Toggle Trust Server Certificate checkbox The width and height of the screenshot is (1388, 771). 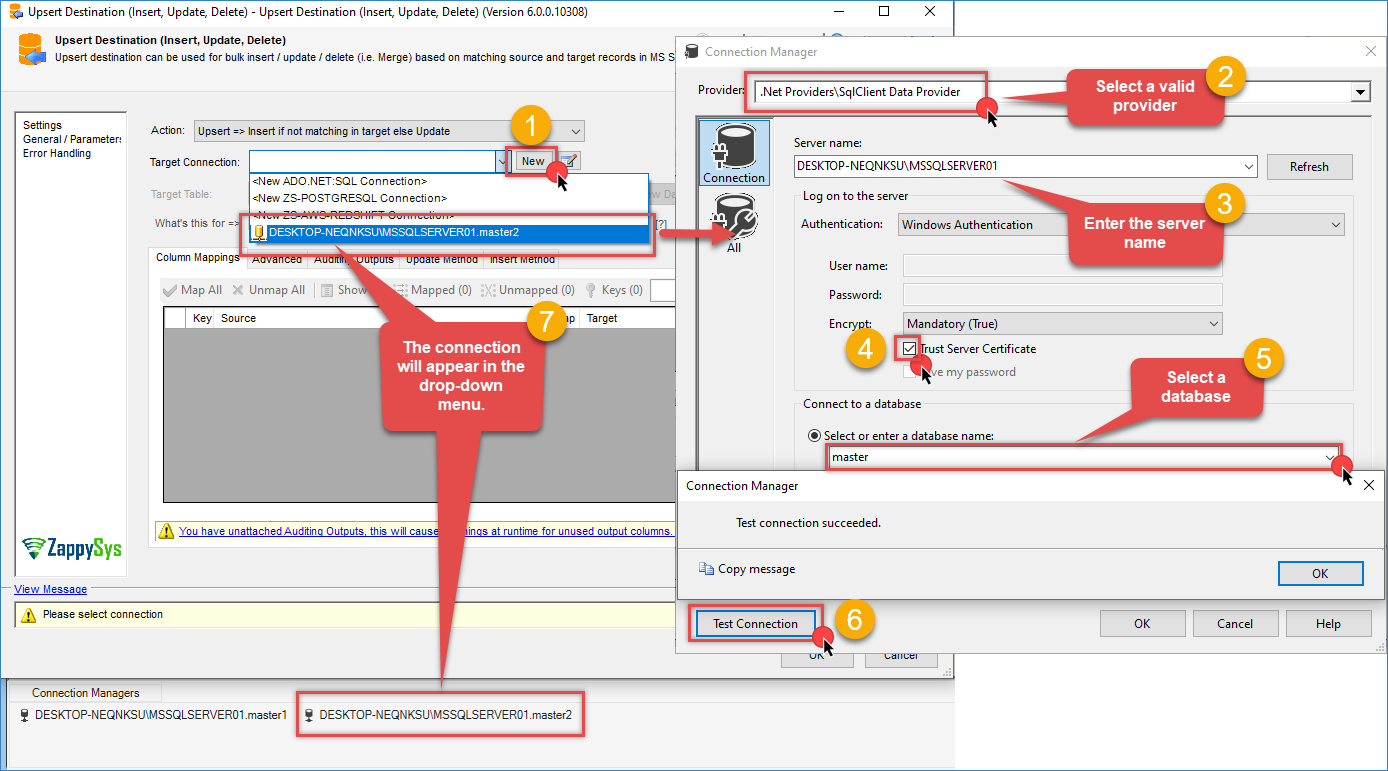[x=908, y=349]
